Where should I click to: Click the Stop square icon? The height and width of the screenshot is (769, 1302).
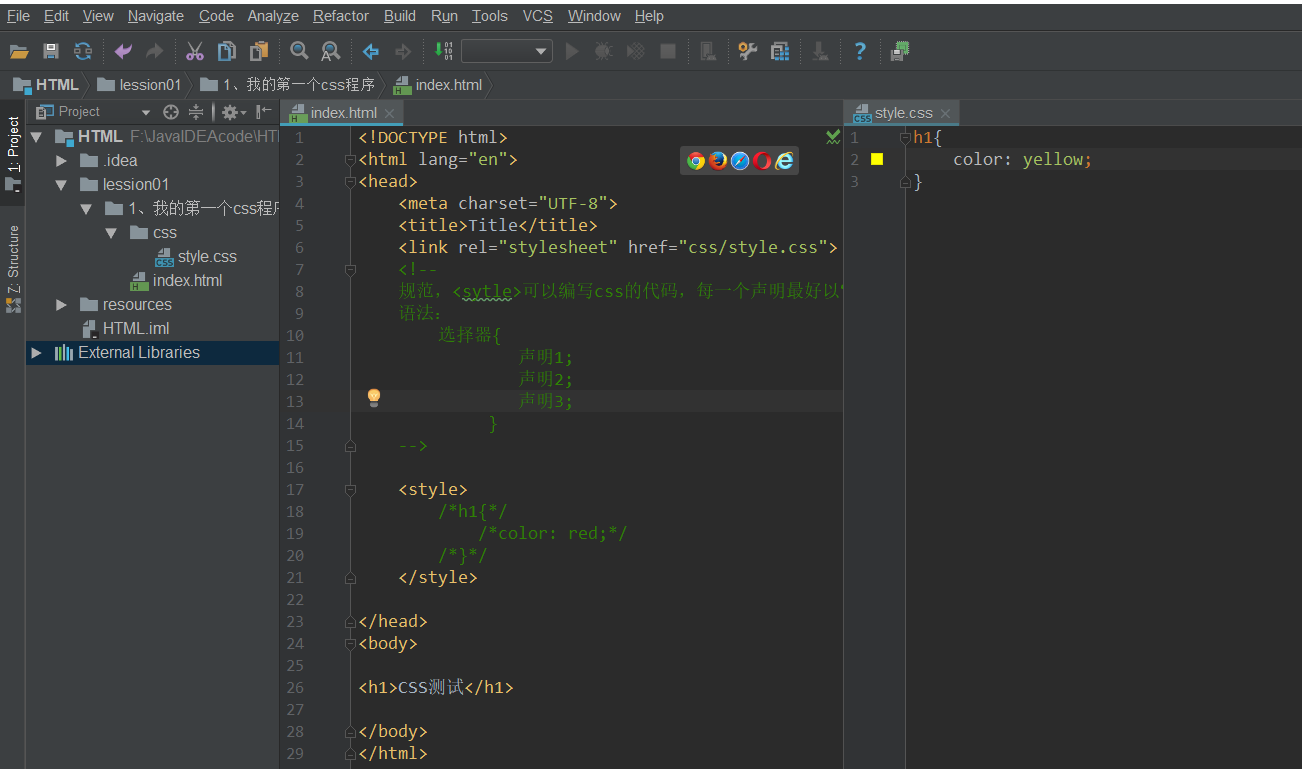pyautogui.click(x=668, y=51)
